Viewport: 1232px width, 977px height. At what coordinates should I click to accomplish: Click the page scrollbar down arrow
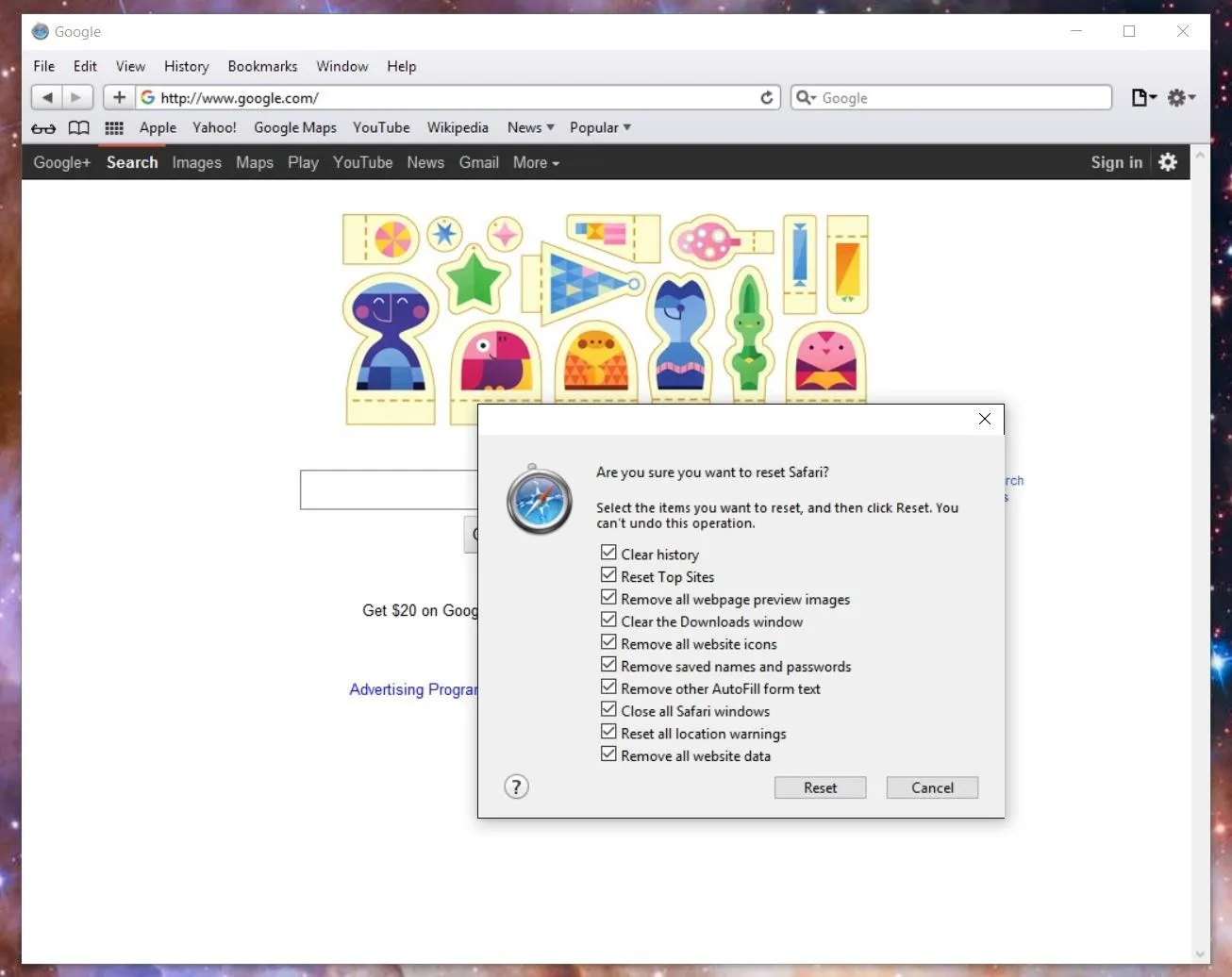tap(1200, 953)
